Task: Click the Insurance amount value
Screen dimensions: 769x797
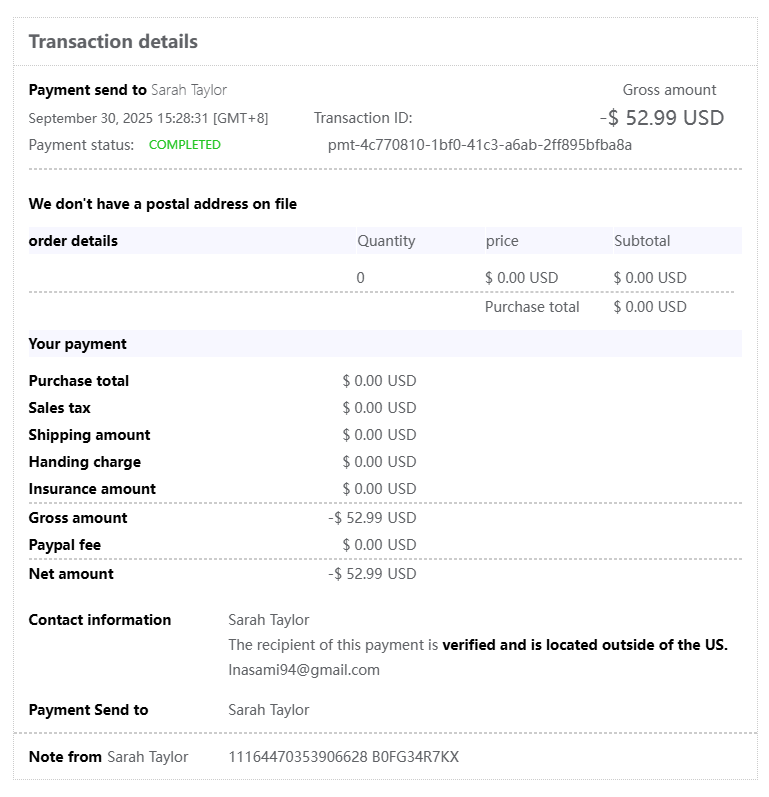Action: point(379,489)
